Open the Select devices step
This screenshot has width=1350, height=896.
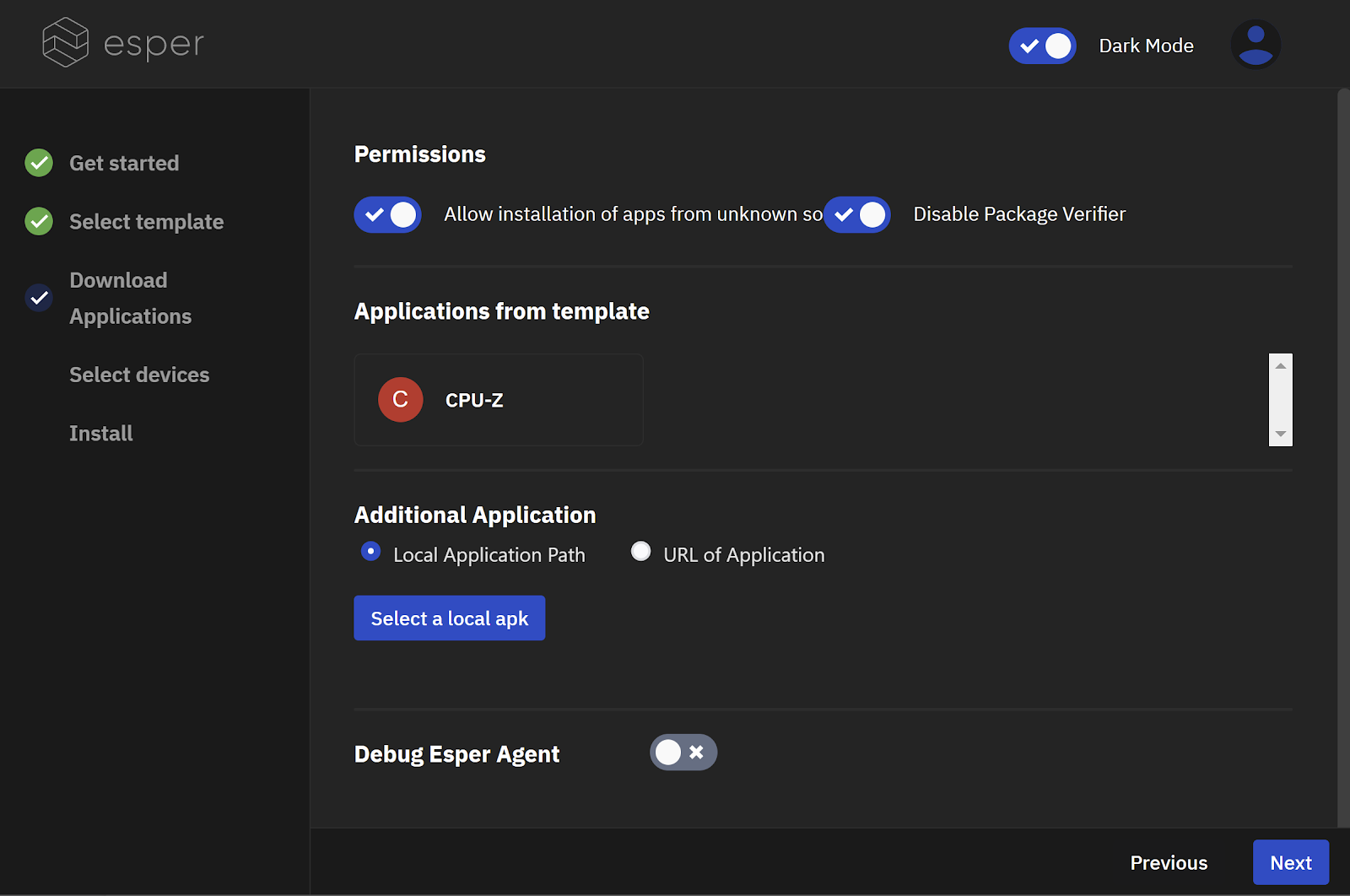click(139, 374)
